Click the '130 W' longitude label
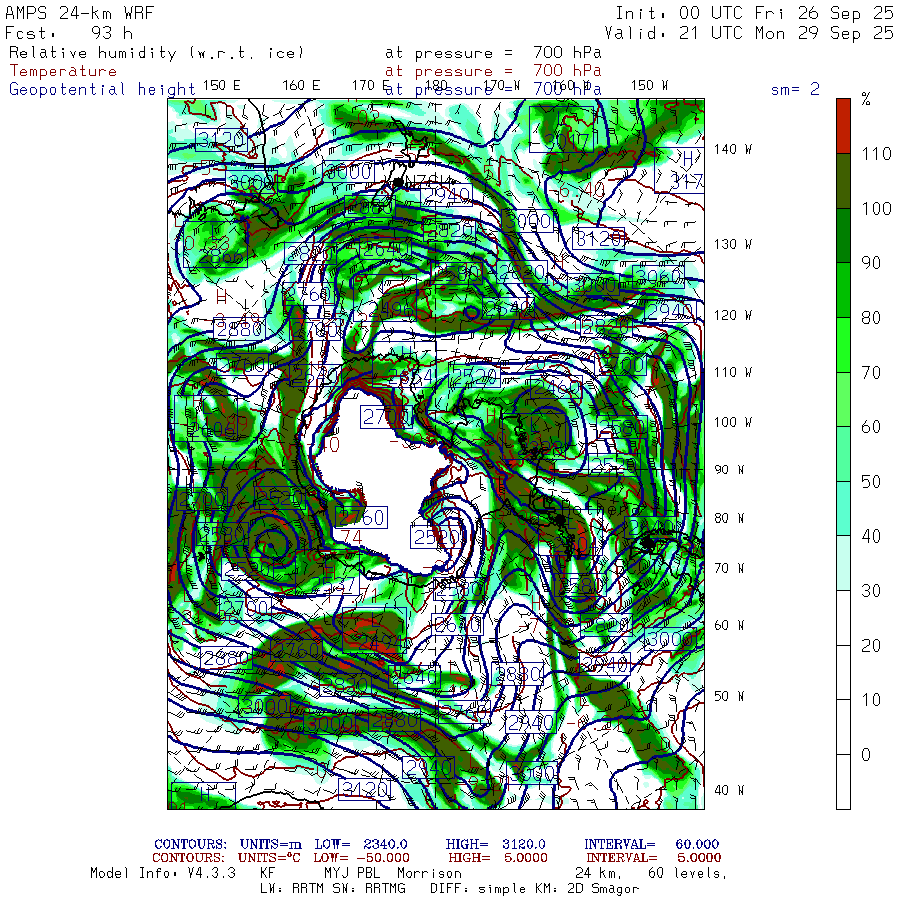The width and height of the screenshot is (900, 900). pos(732,245)
